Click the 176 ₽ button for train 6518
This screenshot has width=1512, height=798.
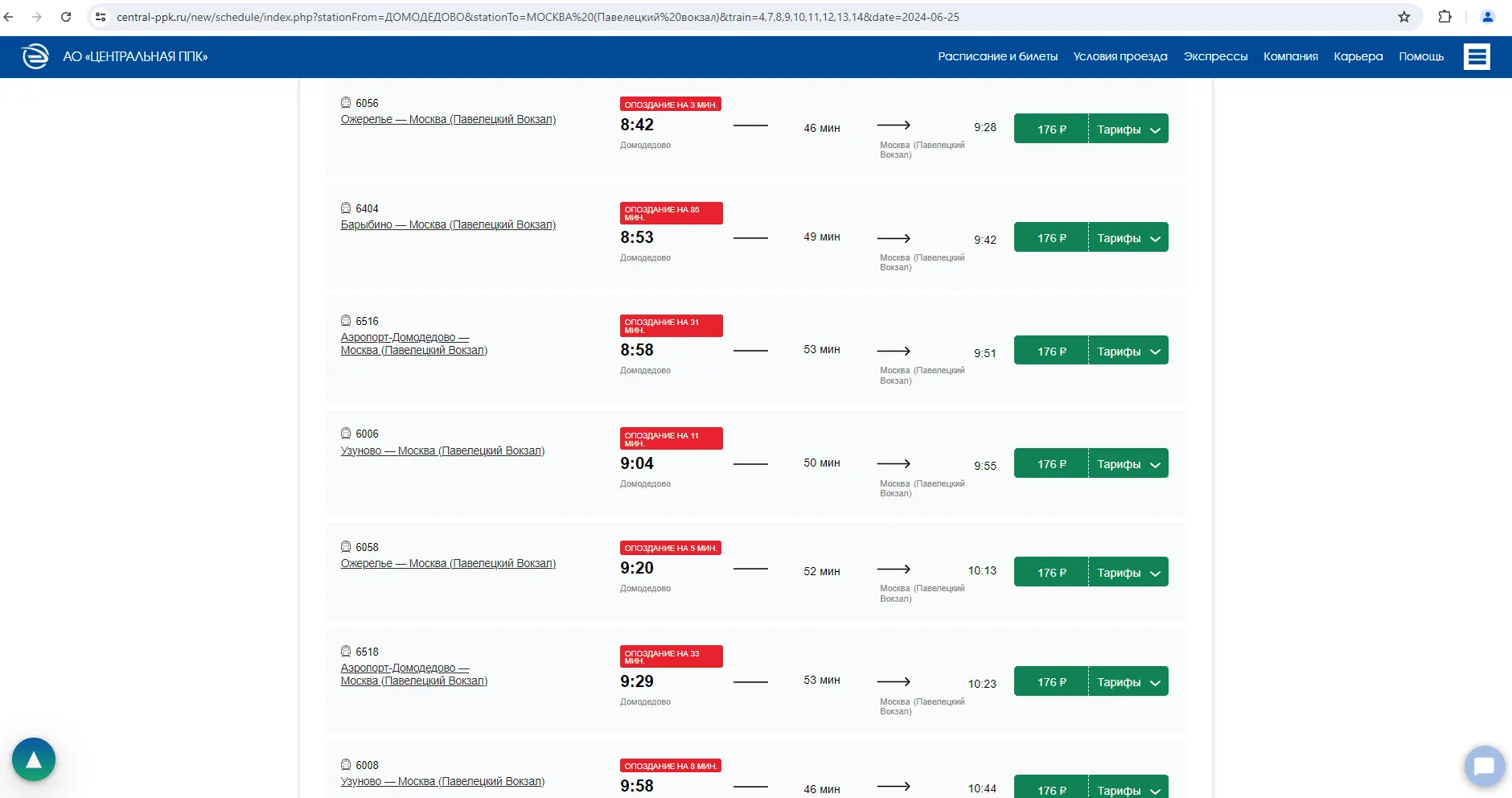click(1051, 682)
